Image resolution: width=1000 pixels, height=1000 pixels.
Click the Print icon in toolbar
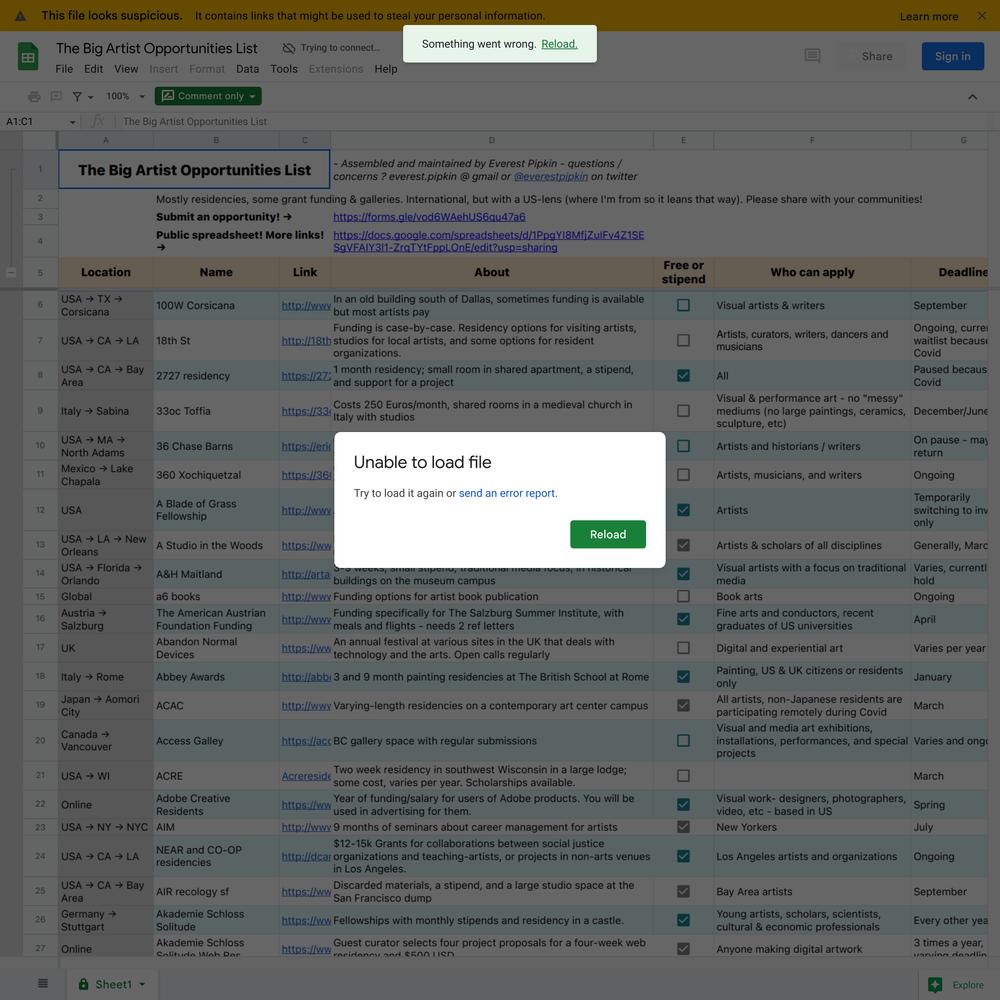pos(34,96)
